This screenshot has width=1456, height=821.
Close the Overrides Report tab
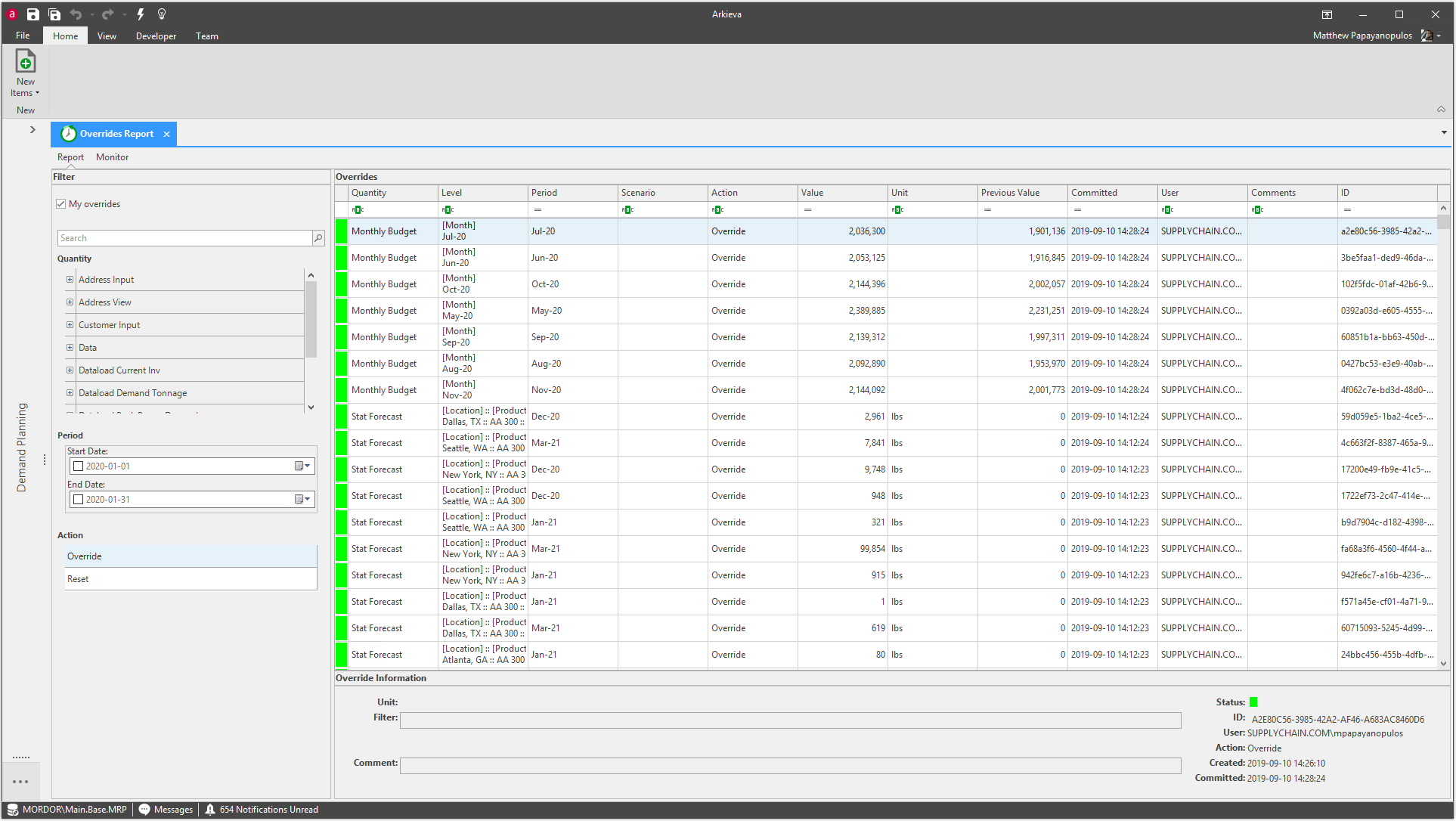[166, 135]
